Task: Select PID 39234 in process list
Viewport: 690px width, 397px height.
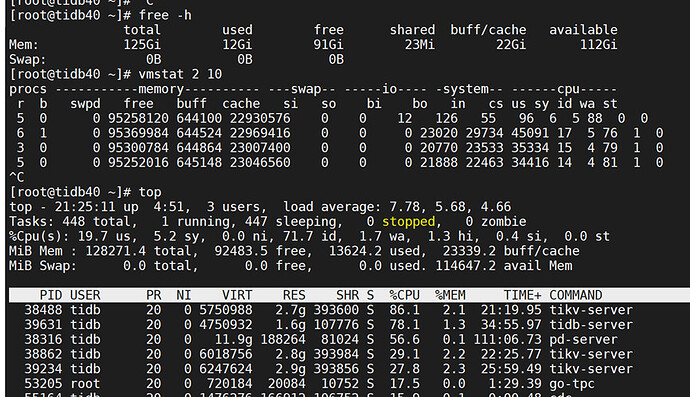Action: (x=43, y=369)
